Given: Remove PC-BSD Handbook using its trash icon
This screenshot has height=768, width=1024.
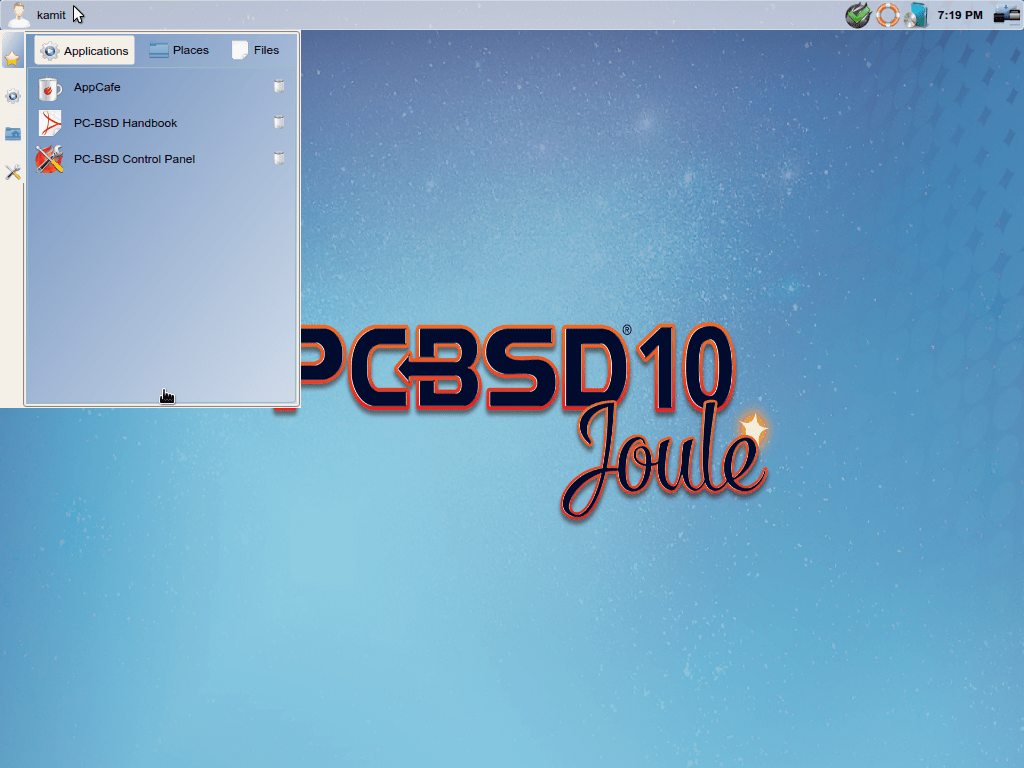Looking at the screenshot, I should point(279,122).
